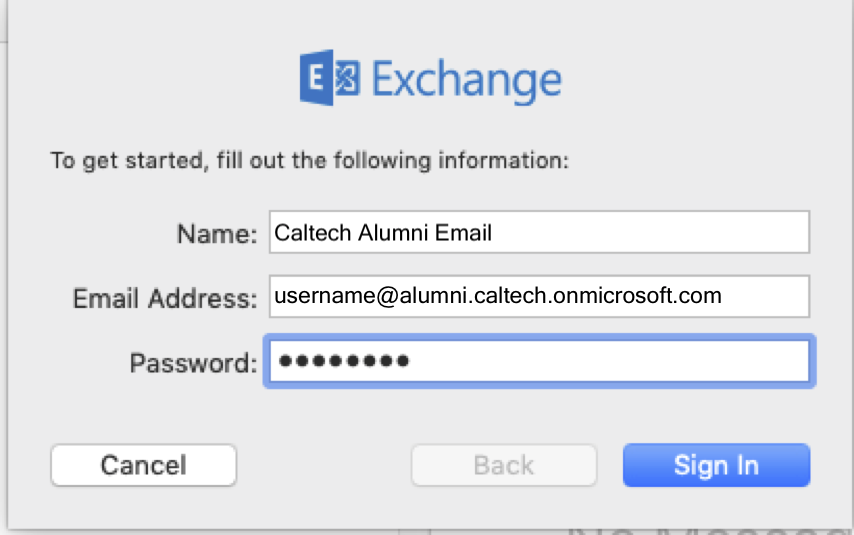The height and width of the screenshot is (535, 854).
Task: Click the blue Exchange logo icon
Action: [330, 79]
